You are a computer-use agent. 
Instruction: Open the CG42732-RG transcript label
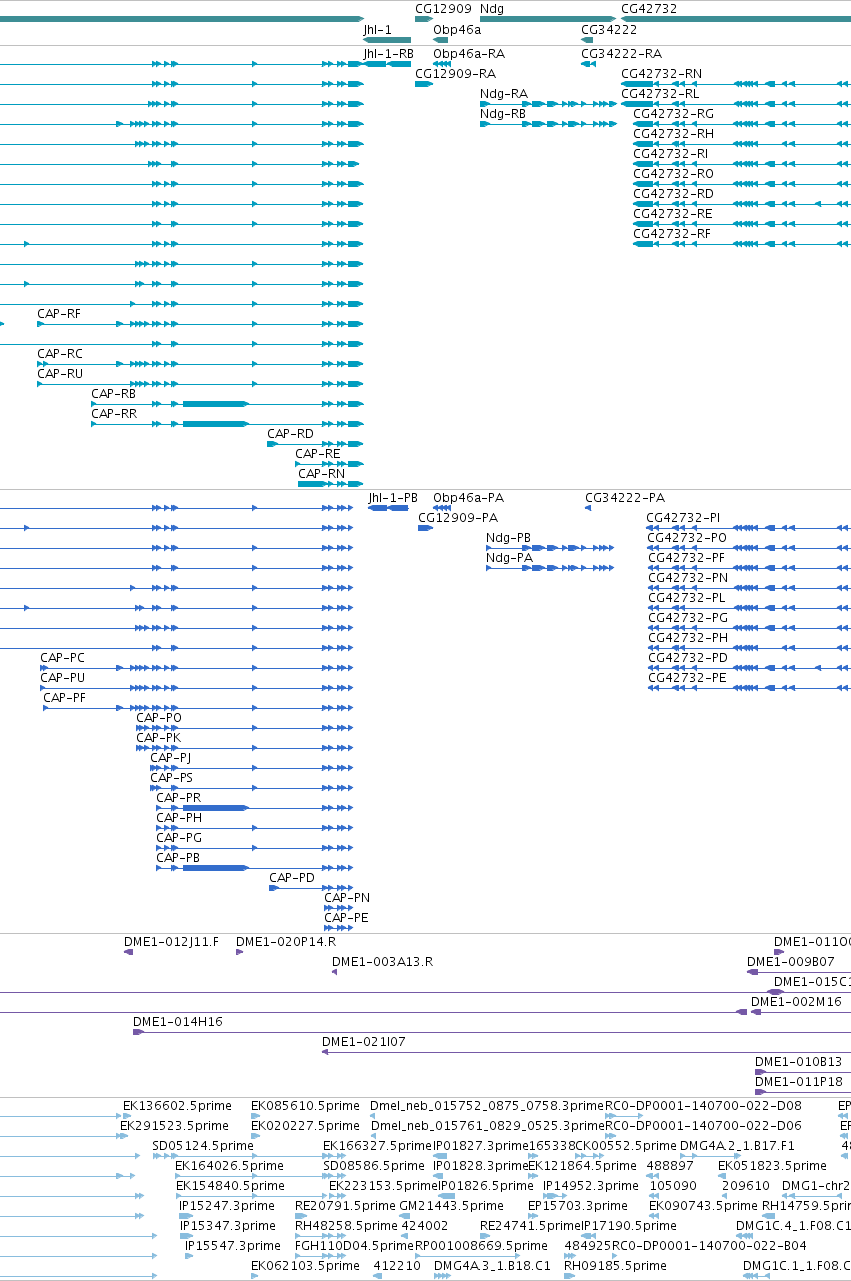point(674,114)
